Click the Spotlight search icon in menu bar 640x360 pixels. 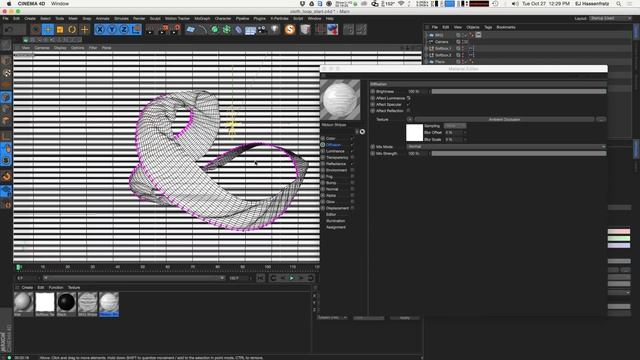point(619,4)
